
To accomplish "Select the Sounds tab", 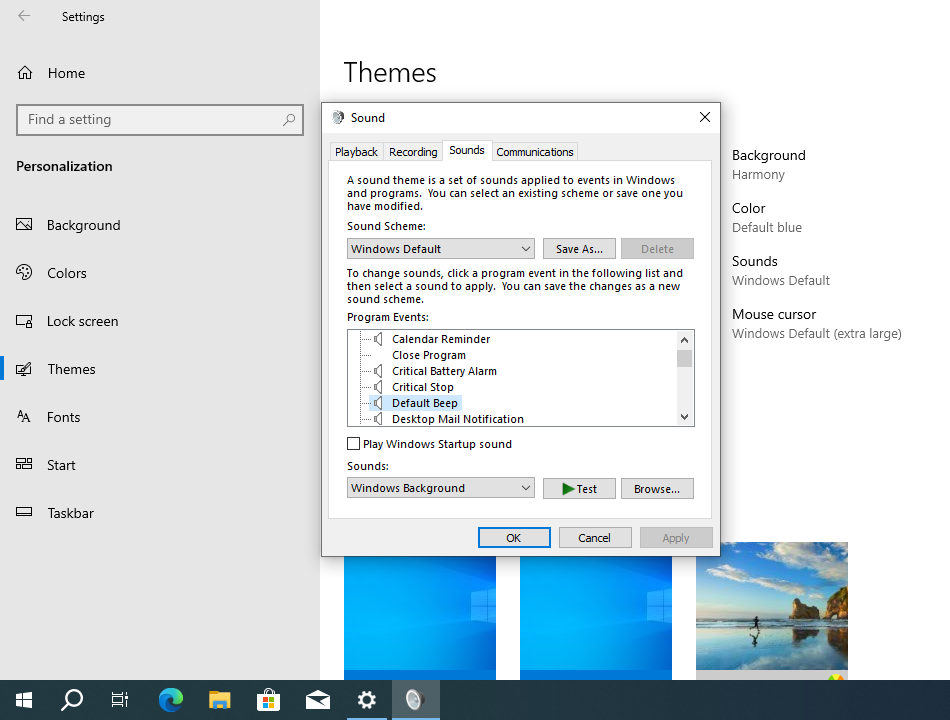I will tap(467, 150).
